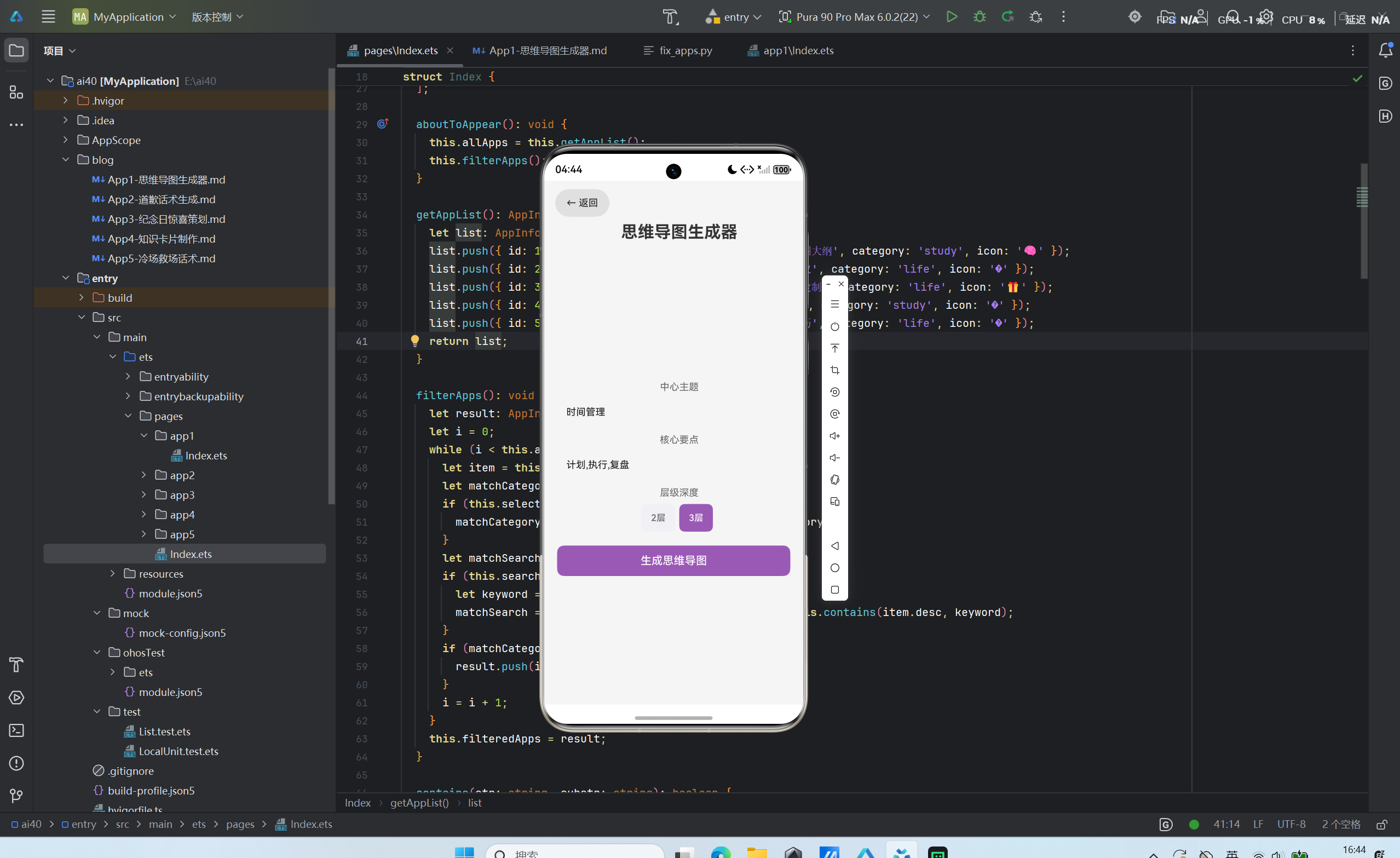Decrease emulator volume
Screen dimensions: 1400x858
point(834,458)
